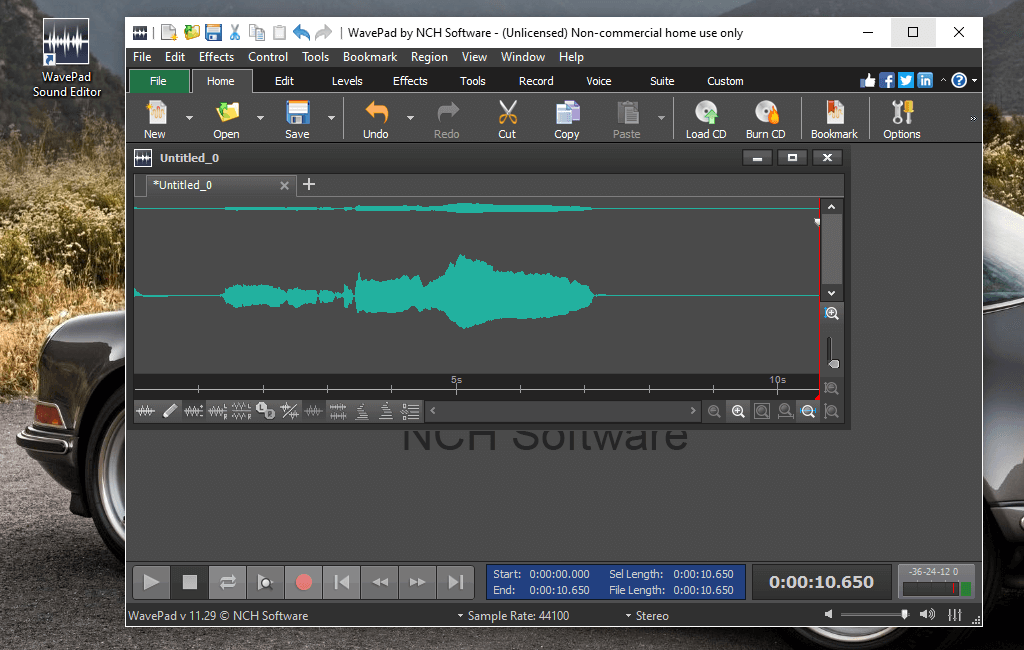
Task: Click the zoom to selection magnifier icon
Action: 785,411
